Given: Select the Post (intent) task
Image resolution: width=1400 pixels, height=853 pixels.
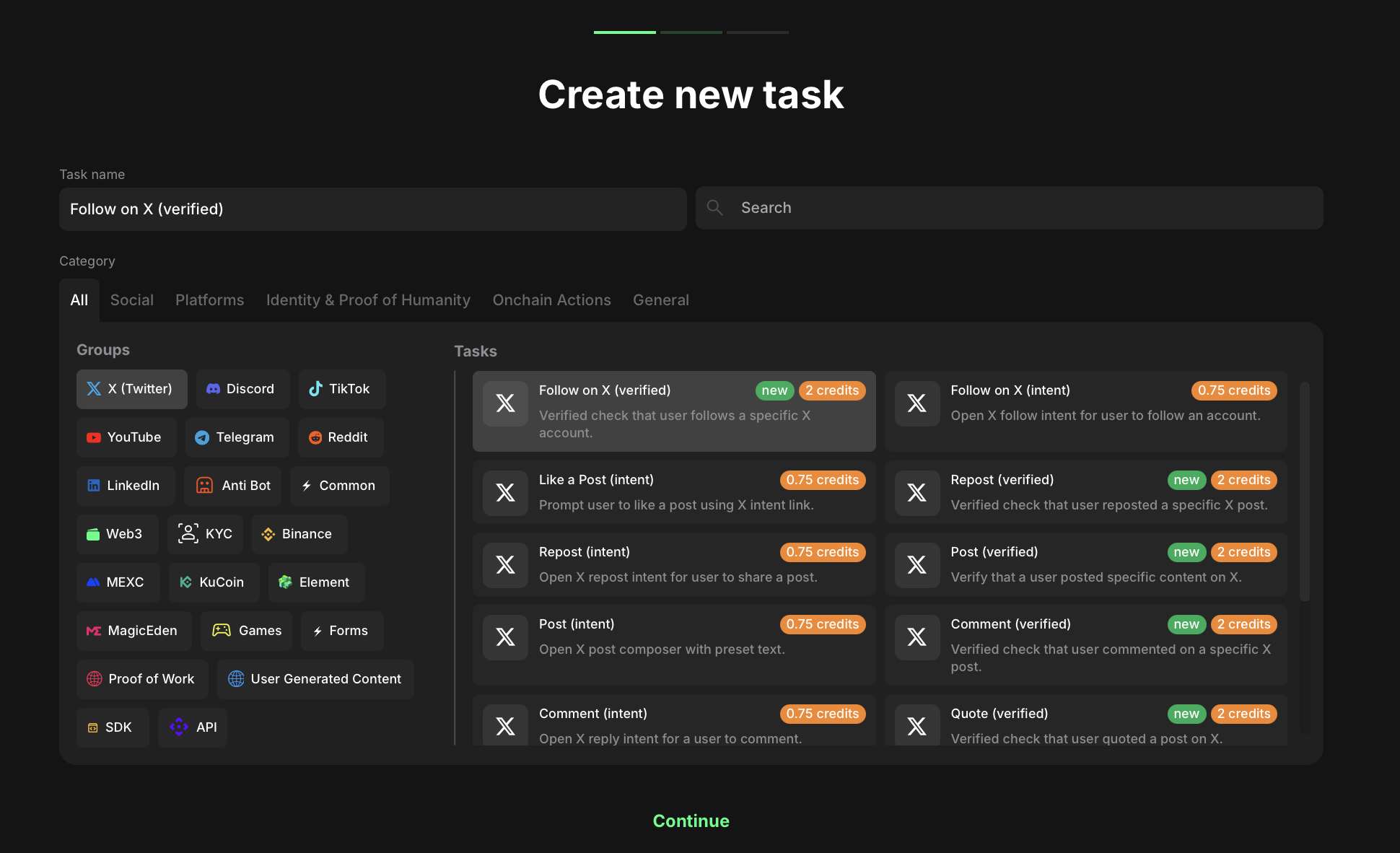Looking at the screenshot, I should tap(674, 645).
